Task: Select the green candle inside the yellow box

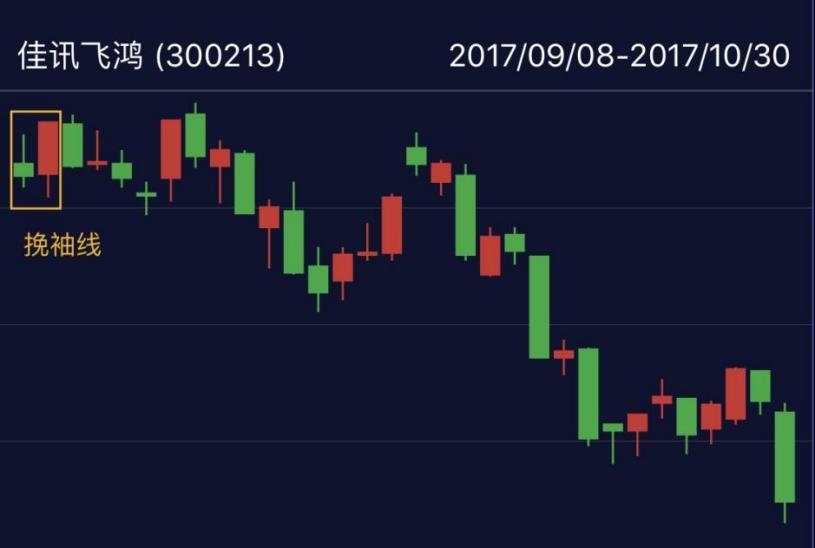Action: [23, 169]
